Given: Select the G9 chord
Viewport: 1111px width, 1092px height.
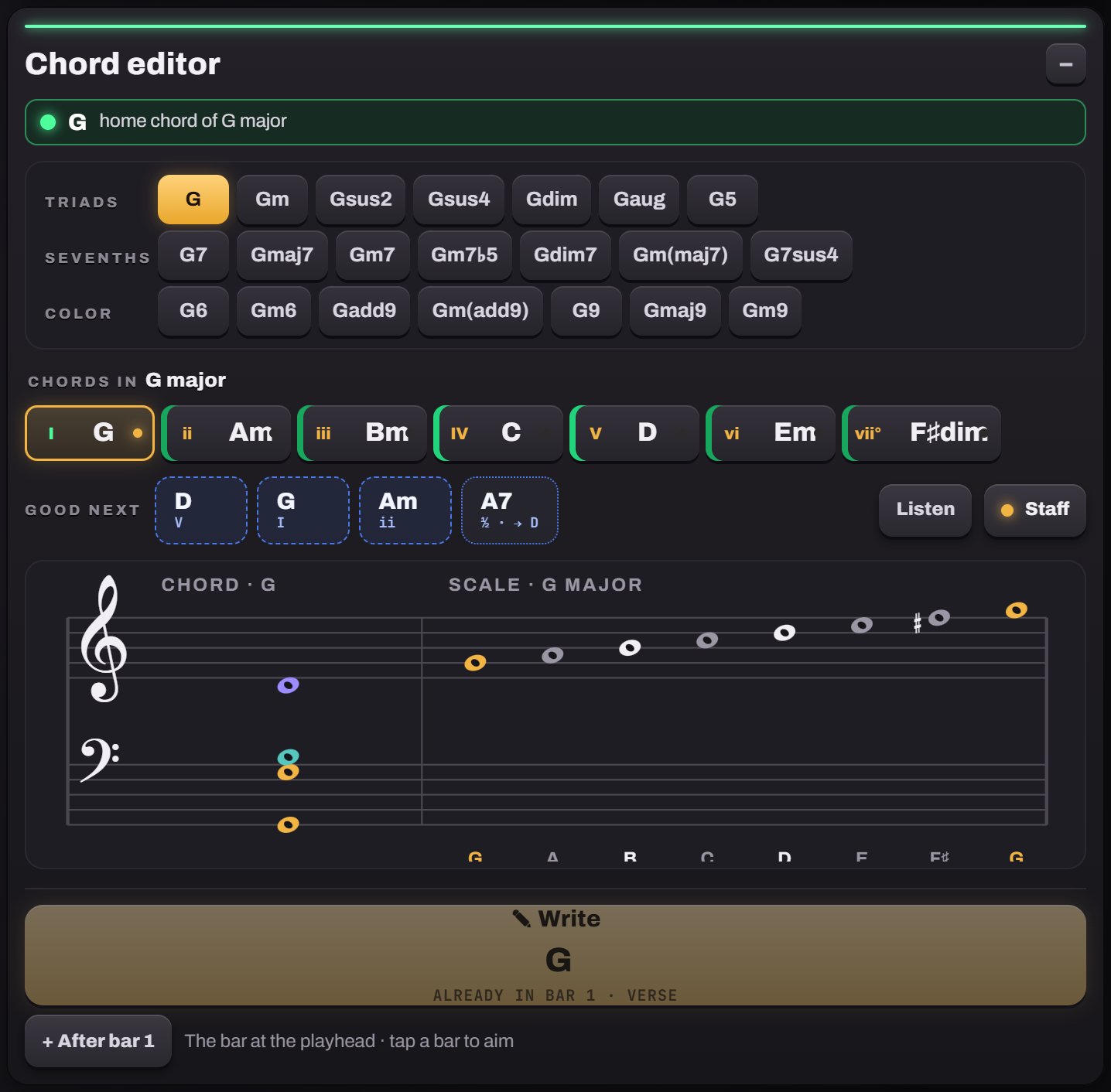Looking at the screenshot, I should click(x=586, y=311).
